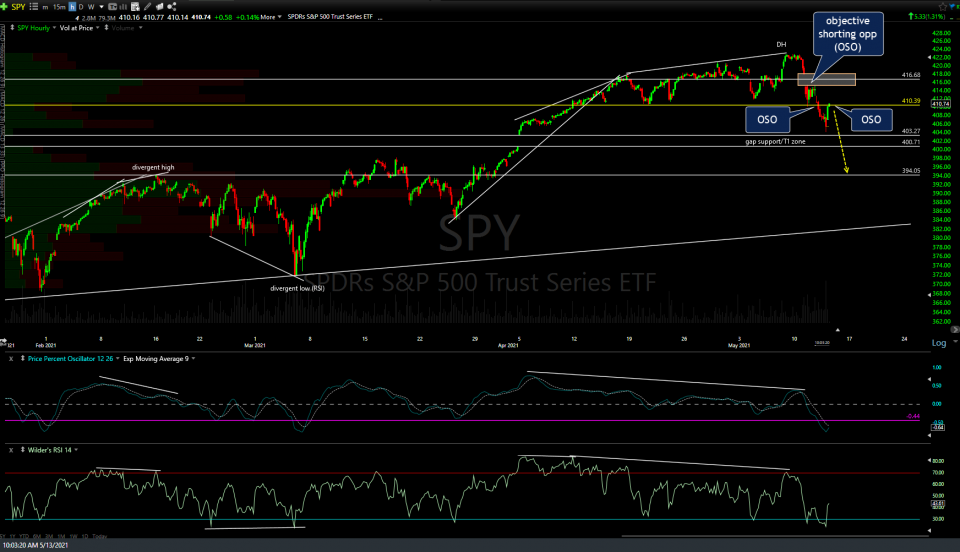Click the text tool icon in toolbar
This screenshot has height=552, width=960.
point(112,7)
